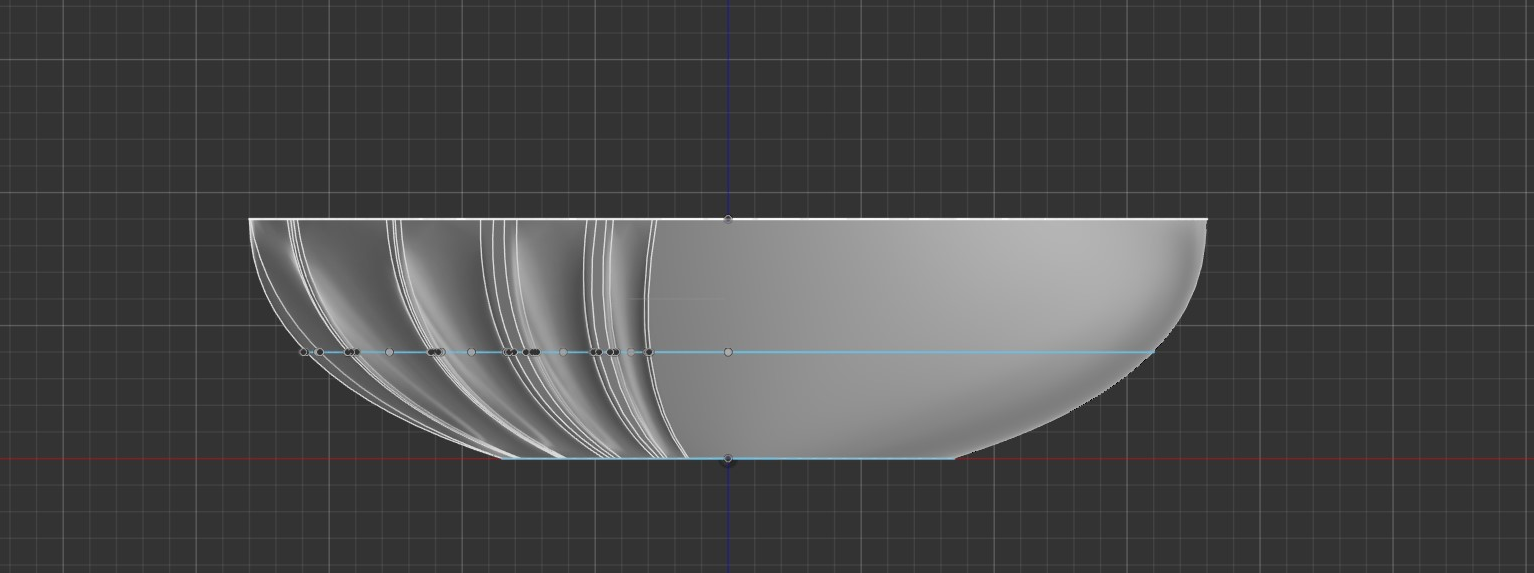Click the second light gray point from the left
The width and height of the screenshot is (1534, 573).
click(471, 352)
